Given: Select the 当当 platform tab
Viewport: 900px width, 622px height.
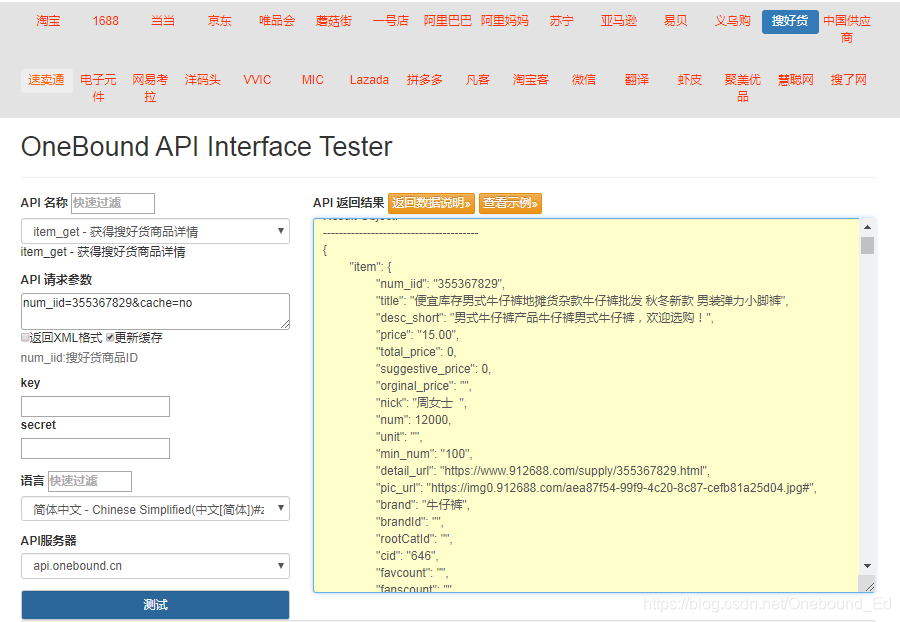Looking at the screenshot, I should pos(162,21).
